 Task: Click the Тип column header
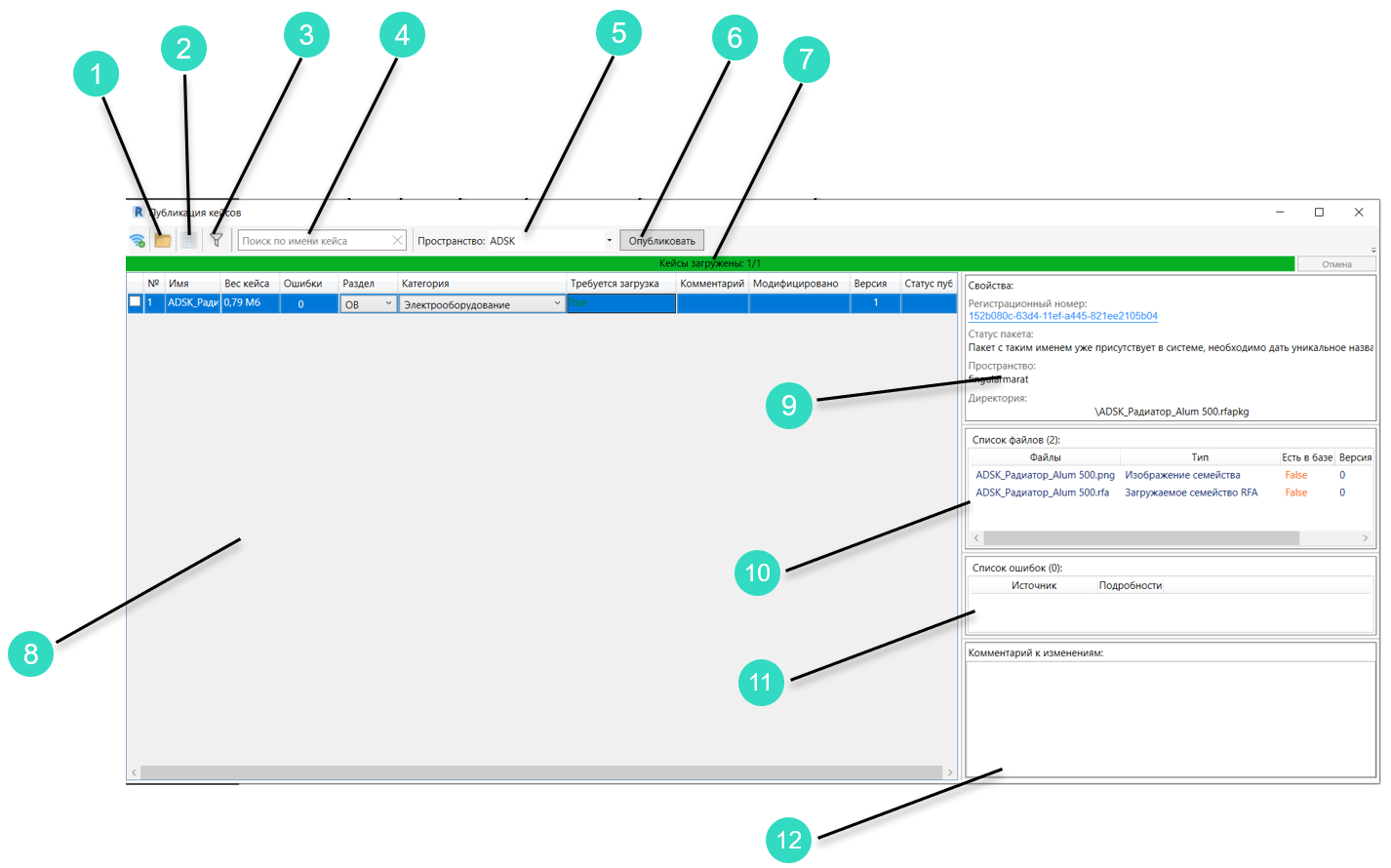tap(1200, 457)
